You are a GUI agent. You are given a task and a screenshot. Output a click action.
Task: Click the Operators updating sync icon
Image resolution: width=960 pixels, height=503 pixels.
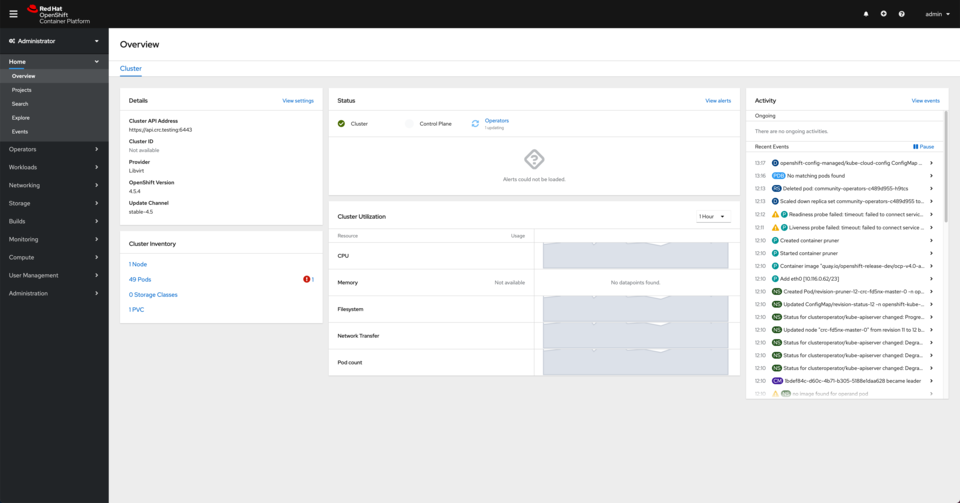click(x=475, y=124)
